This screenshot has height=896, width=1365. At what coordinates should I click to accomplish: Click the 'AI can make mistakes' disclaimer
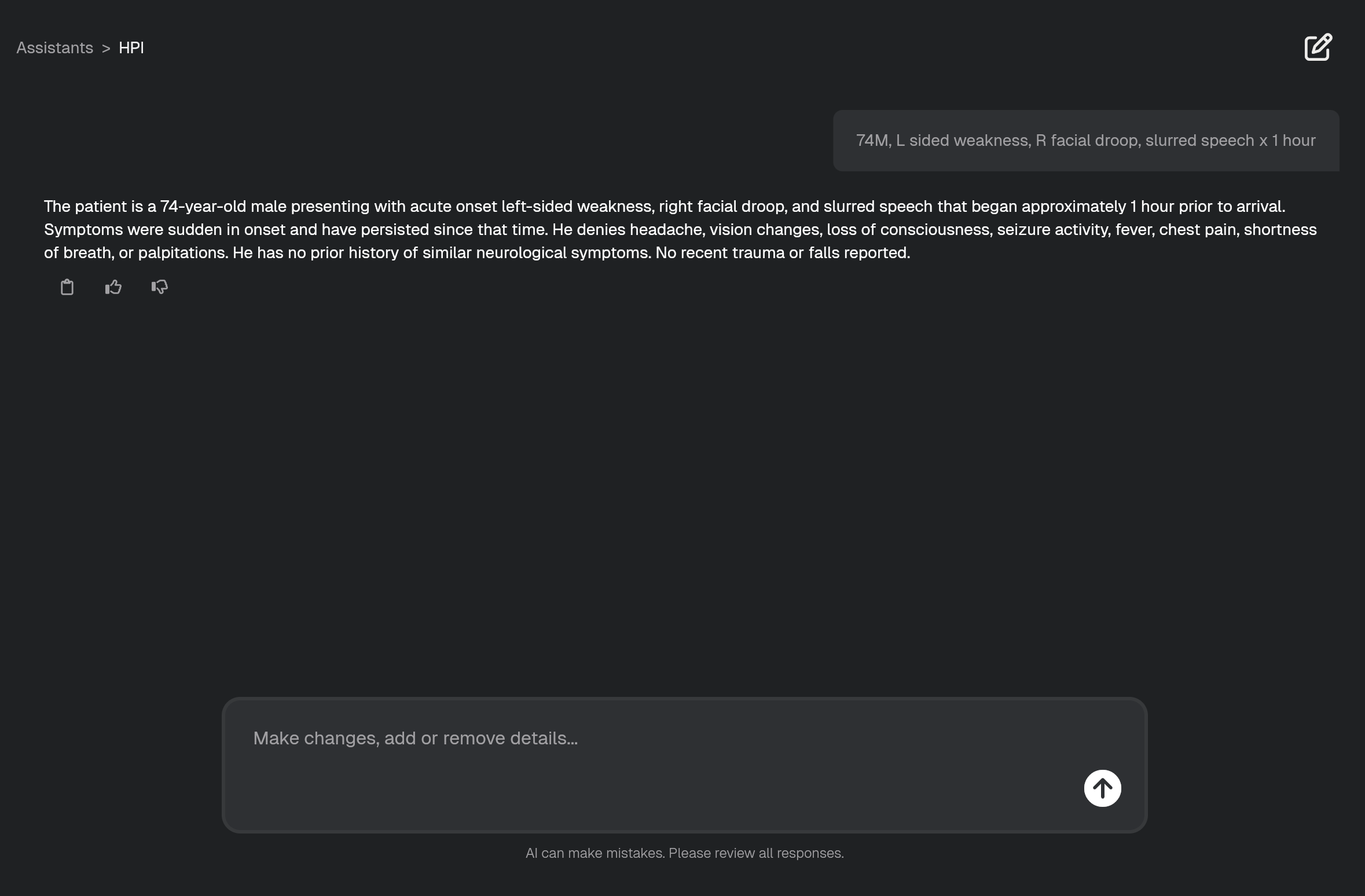(684, 853)
